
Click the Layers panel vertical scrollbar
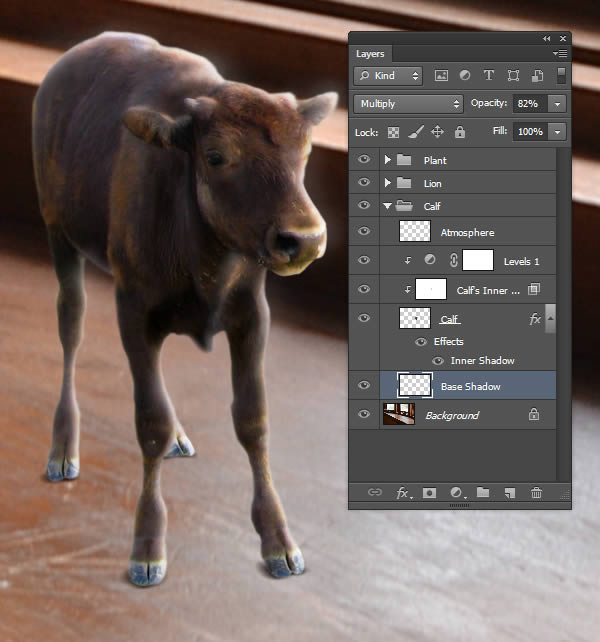564,314
